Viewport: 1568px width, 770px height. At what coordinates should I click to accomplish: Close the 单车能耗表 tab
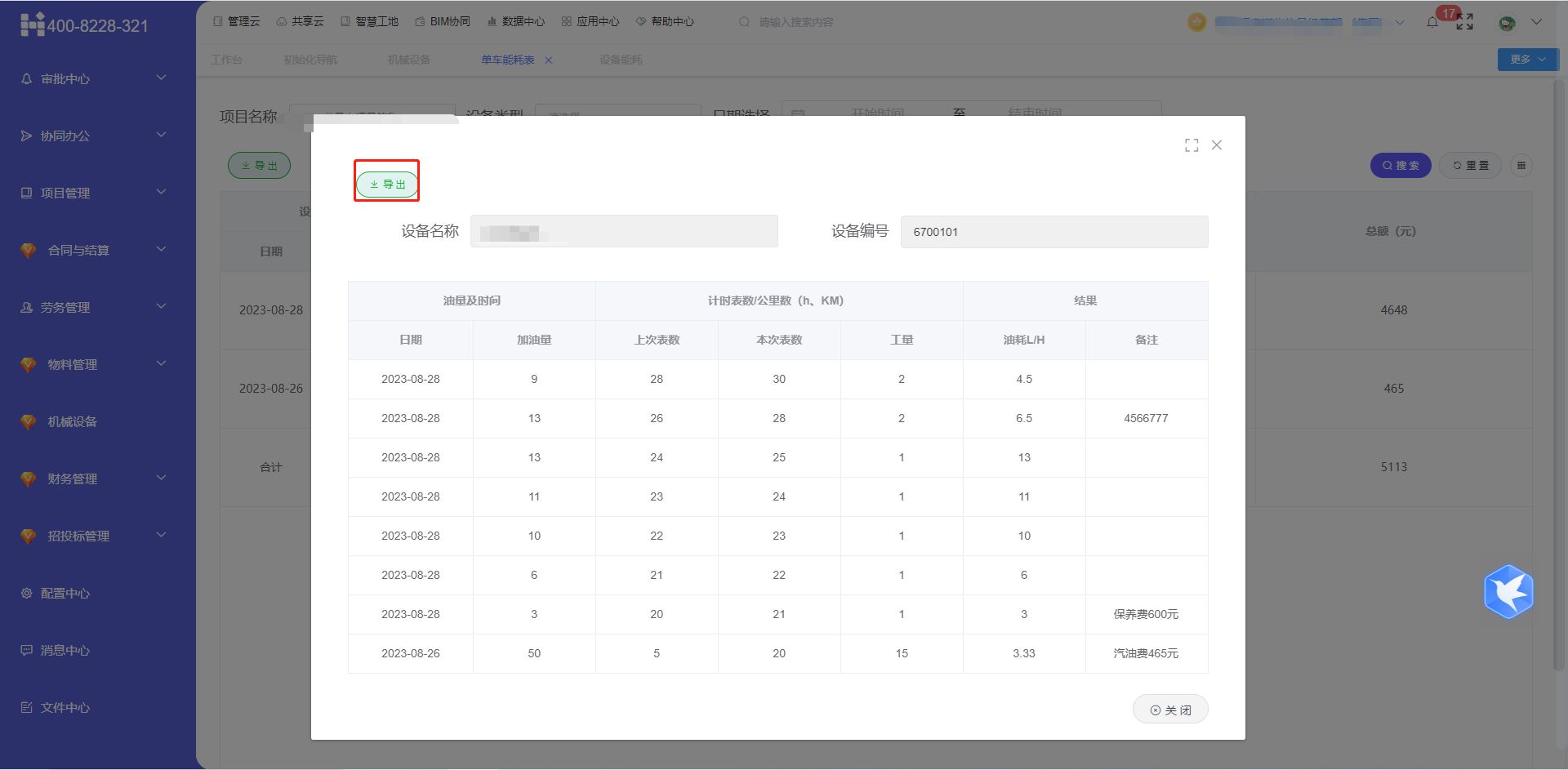549,60
